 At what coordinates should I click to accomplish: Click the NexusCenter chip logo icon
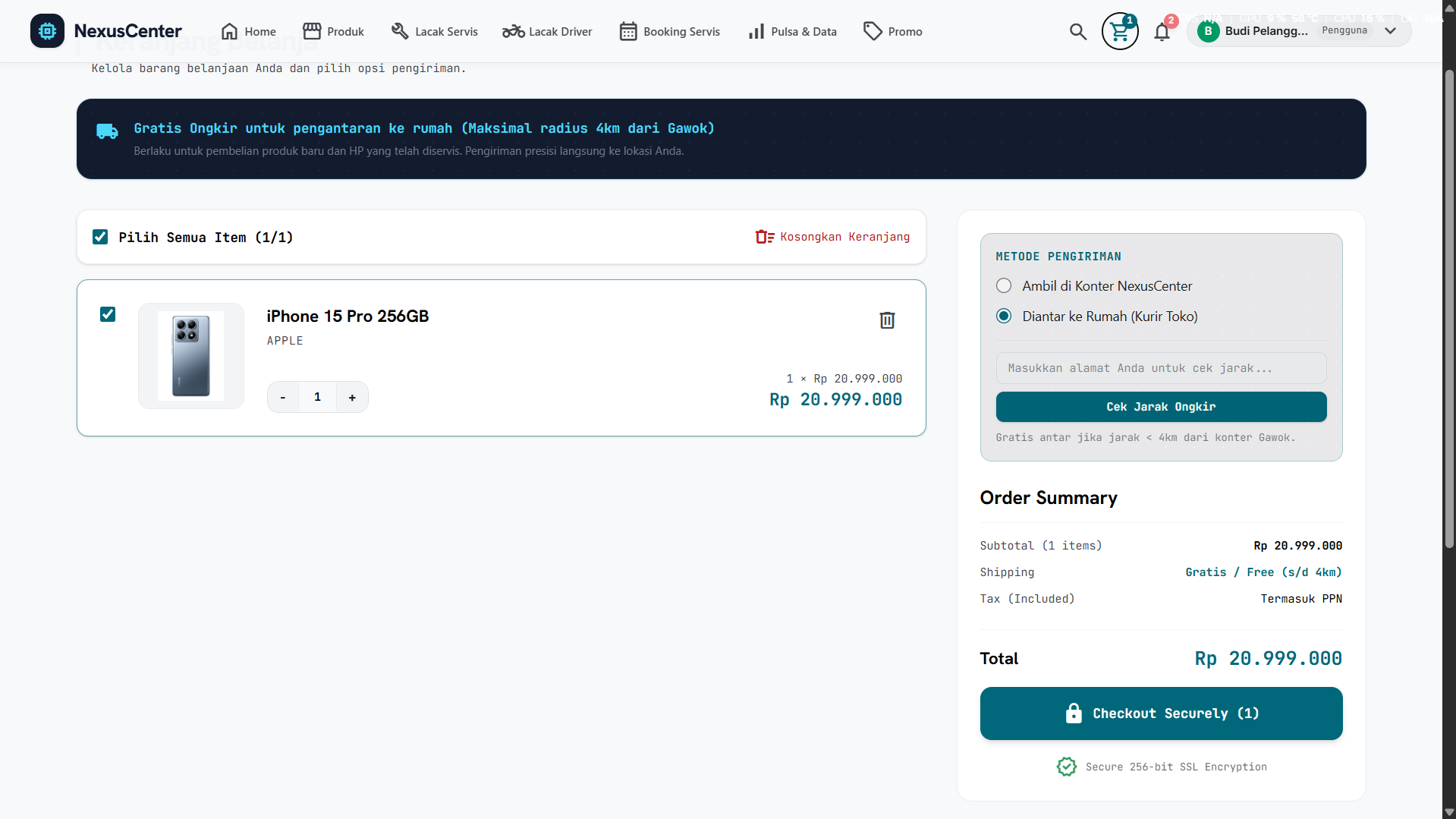click(47, 31)
